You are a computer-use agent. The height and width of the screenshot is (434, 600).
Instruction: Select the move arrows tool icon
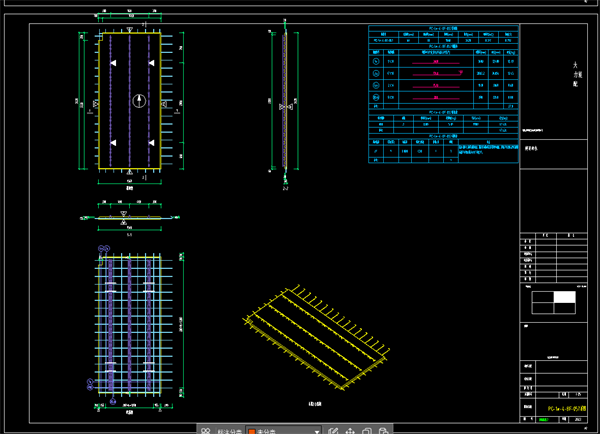click(x=350, y=431)
